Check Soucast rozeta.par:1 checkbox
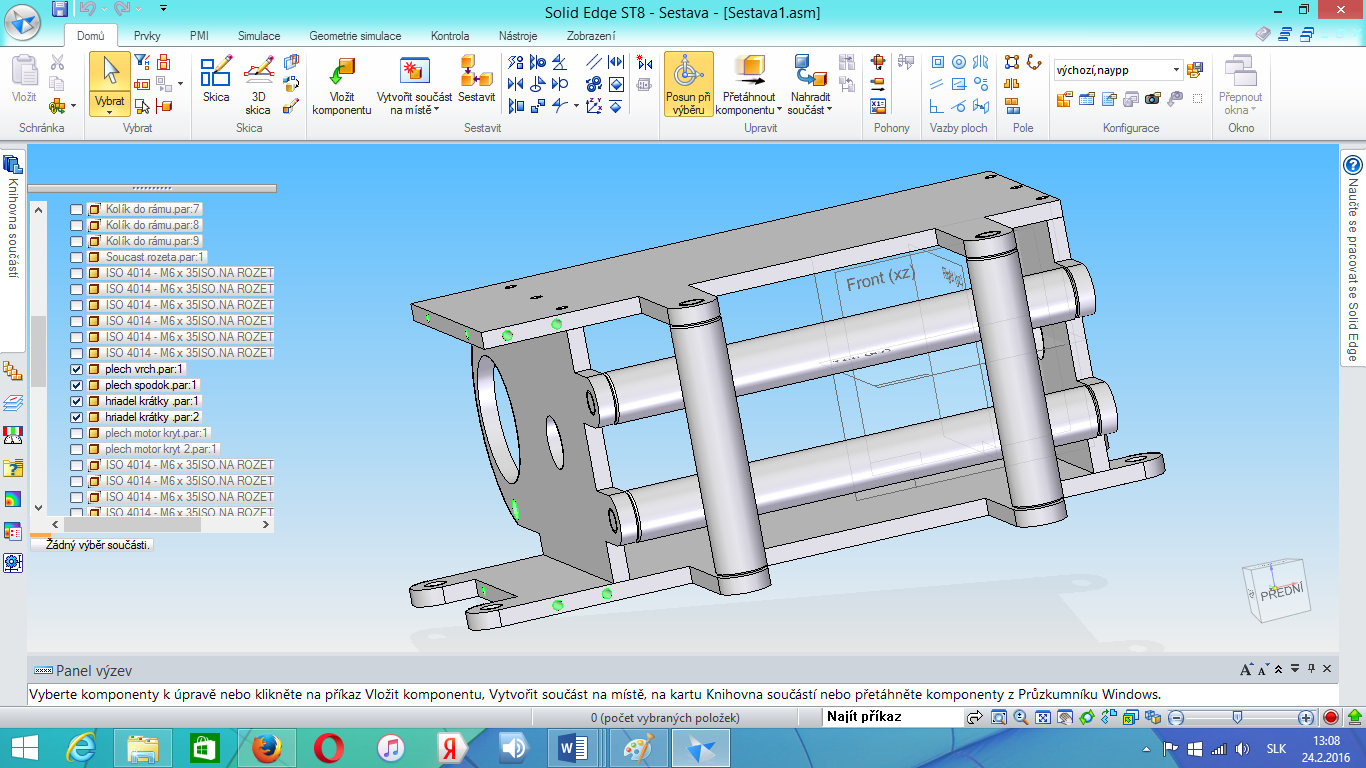Image resolution: width=1366 pixels, height=768 pixels. (x=77, y=257)
